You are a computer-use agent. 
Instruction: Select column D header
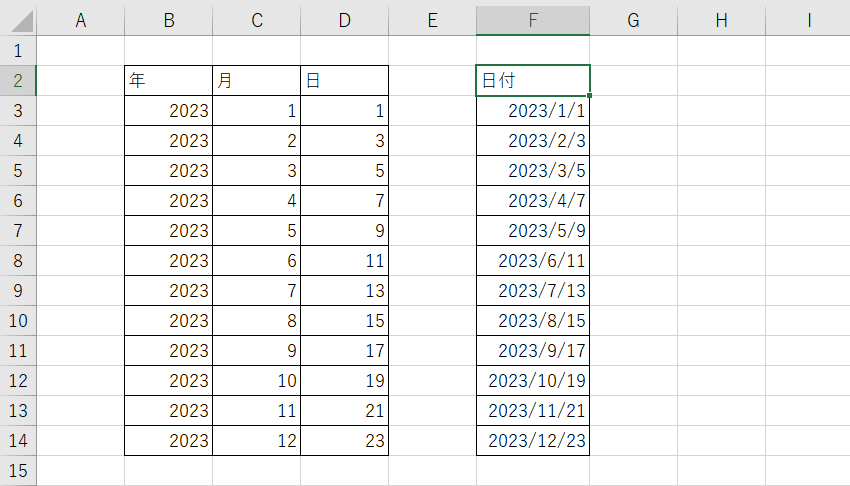[x=344, y=20]
